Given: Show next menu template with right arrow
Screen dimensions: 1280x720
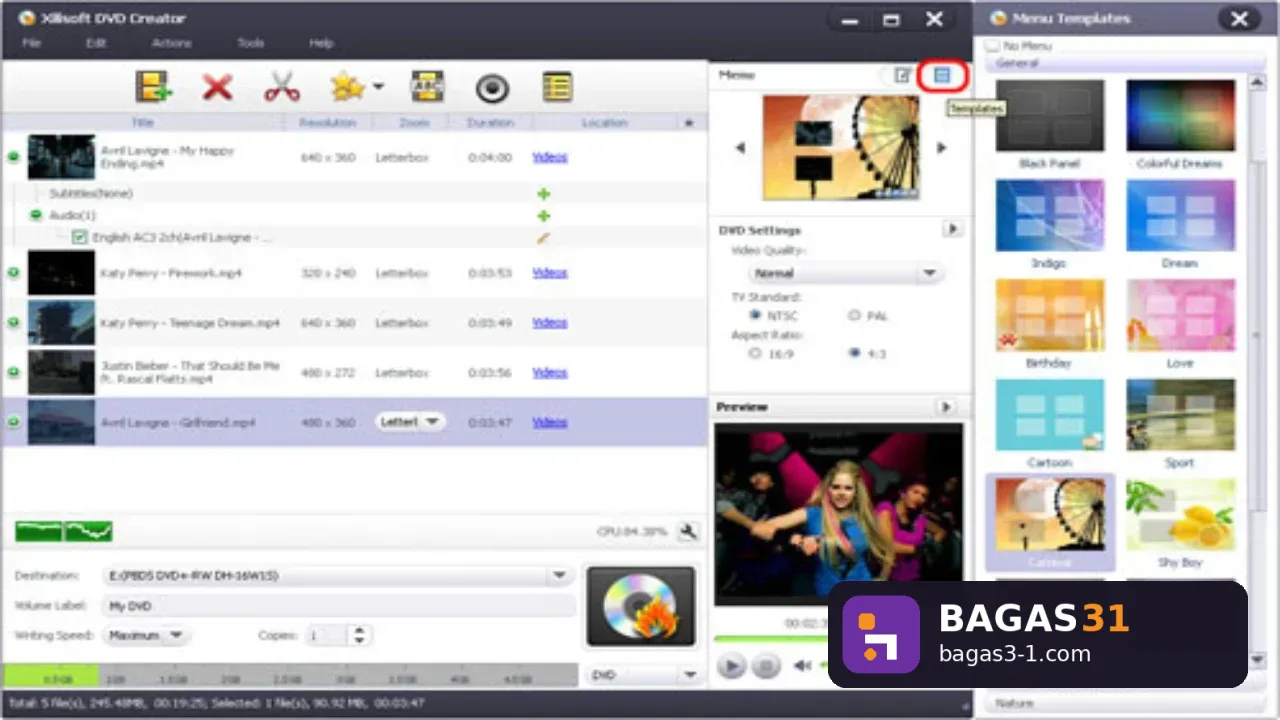Looking at the screenshot, I should [941, 148].
